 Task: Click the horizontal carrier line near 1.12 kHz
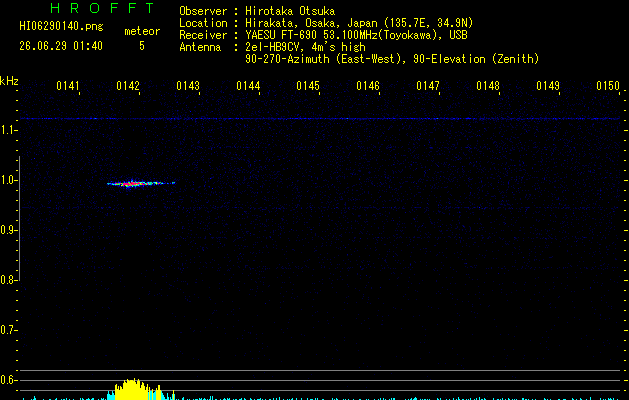(x=320, y=118)
